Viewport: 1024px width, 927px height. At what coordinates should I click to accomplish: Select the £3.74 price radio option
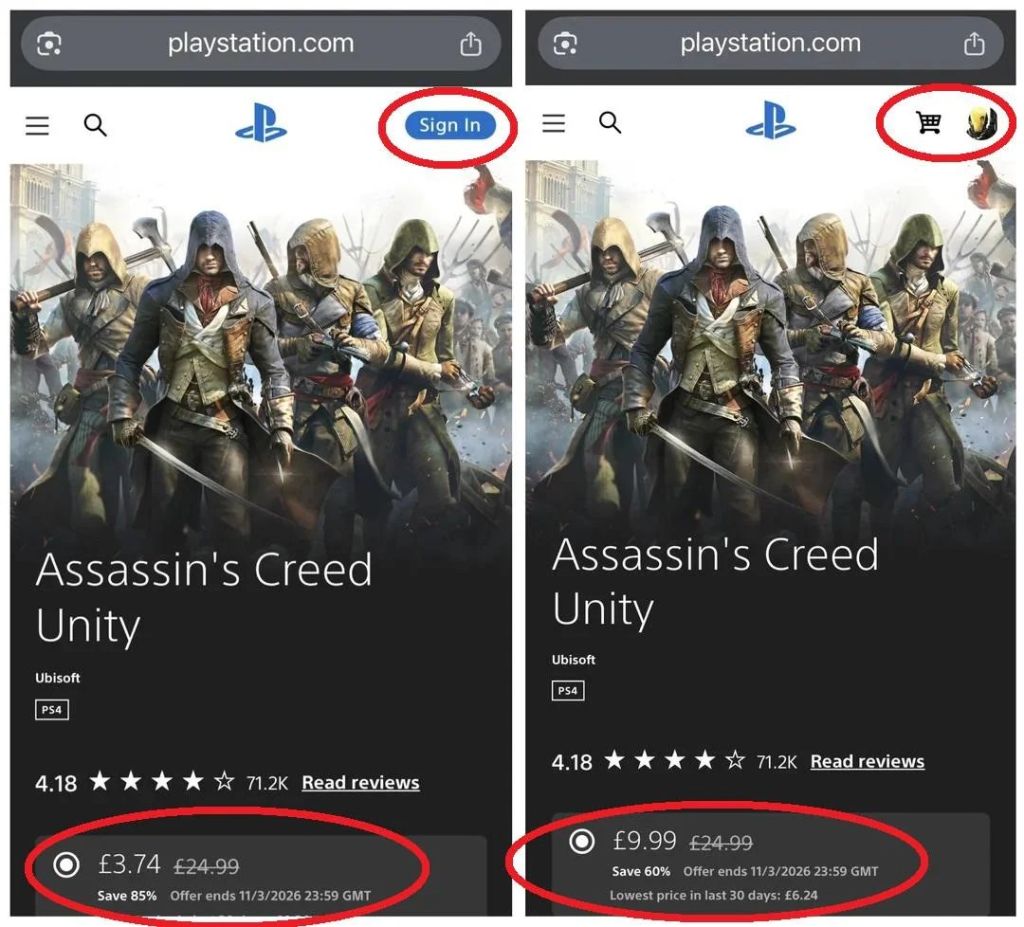click(x=66, y=865)
